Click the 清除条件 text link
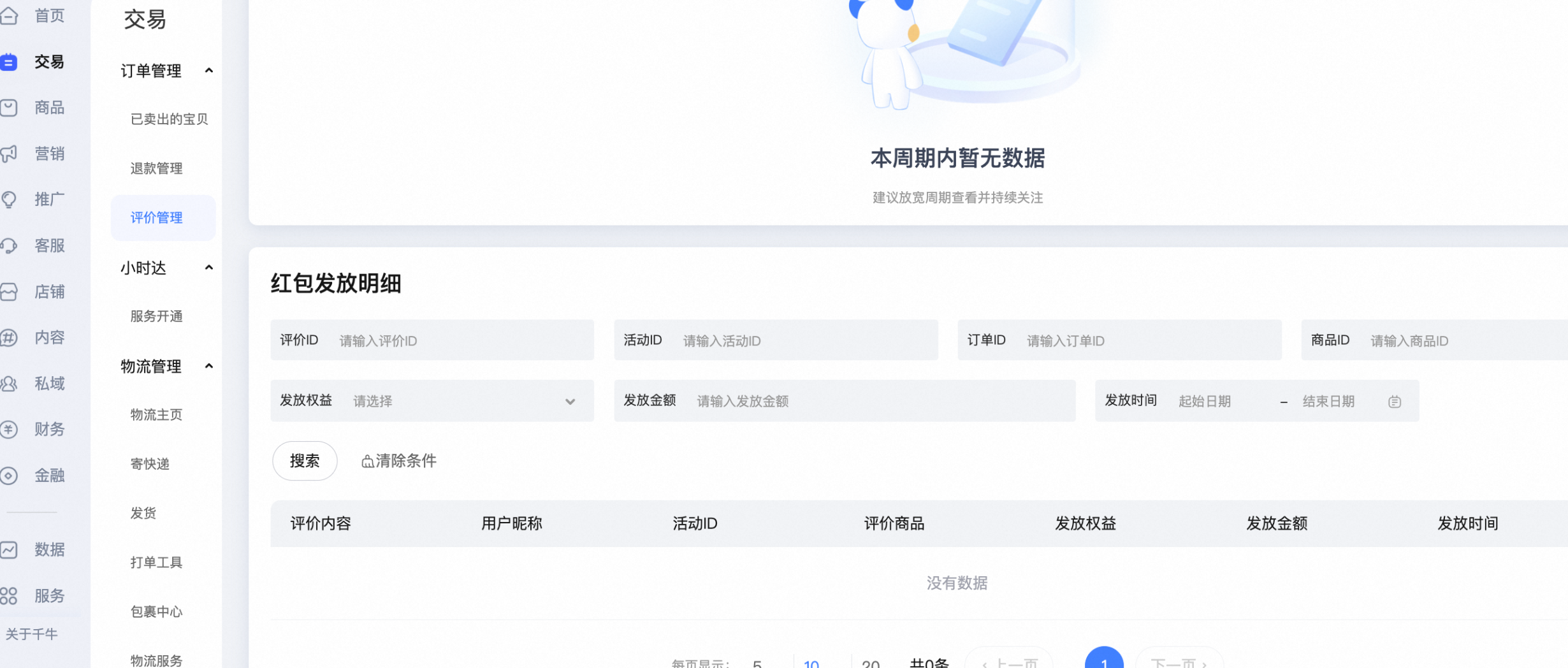Image resolution: width=1568 pixels, height=668 pixels. (x=406, y=461)
